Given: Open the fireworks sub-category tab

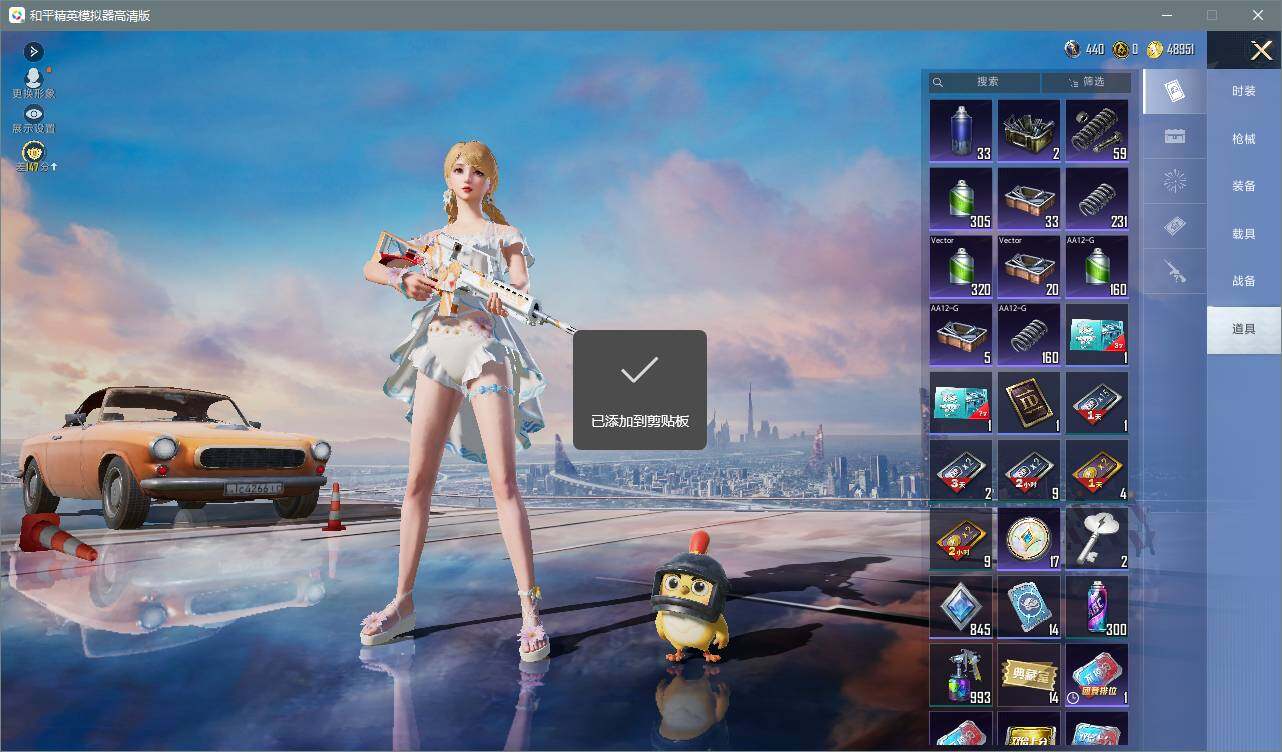Looking at the screenshot, I should pyautogui.click(x=1175, y=181).
